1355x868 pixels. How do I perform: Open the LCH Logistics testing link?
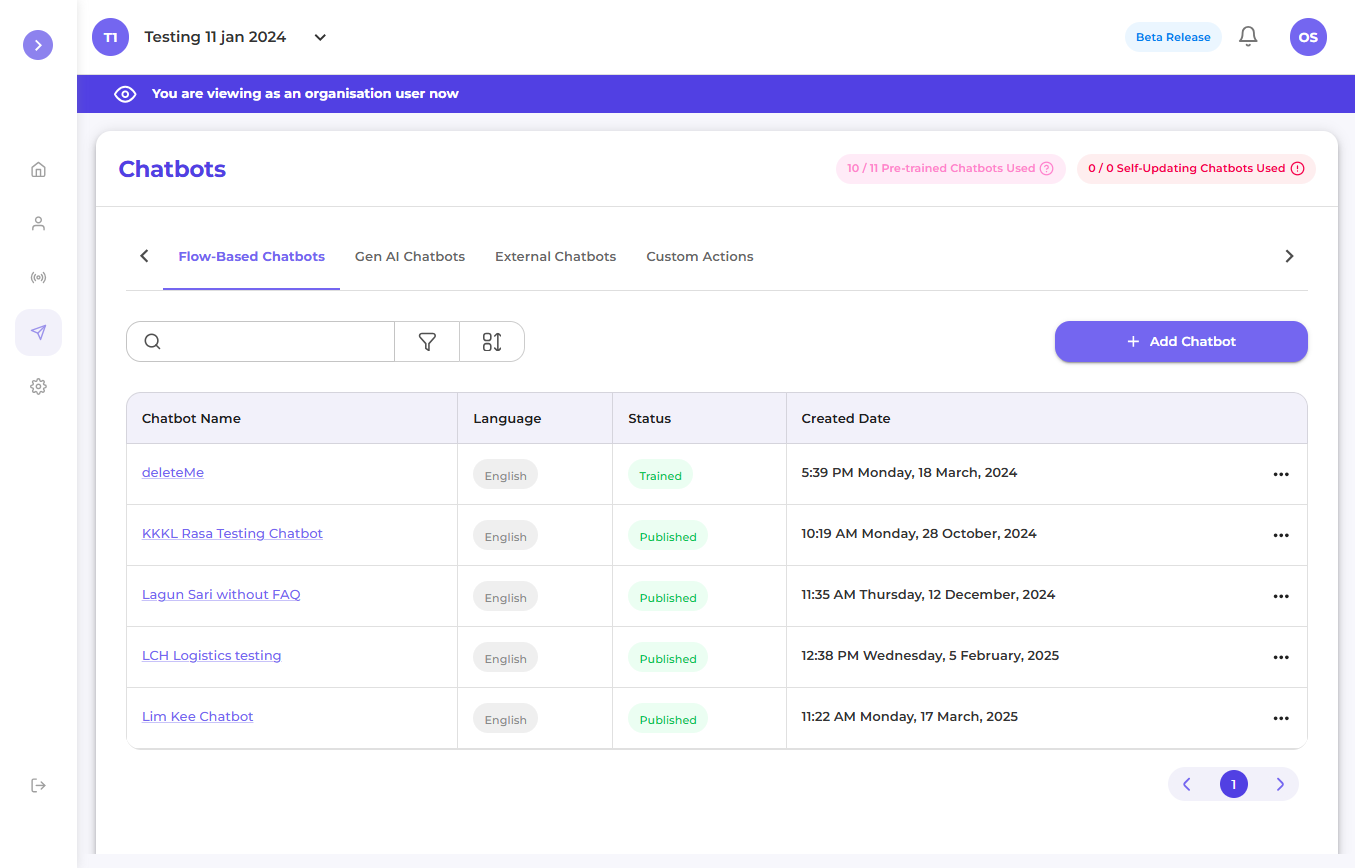coord(212,655)
